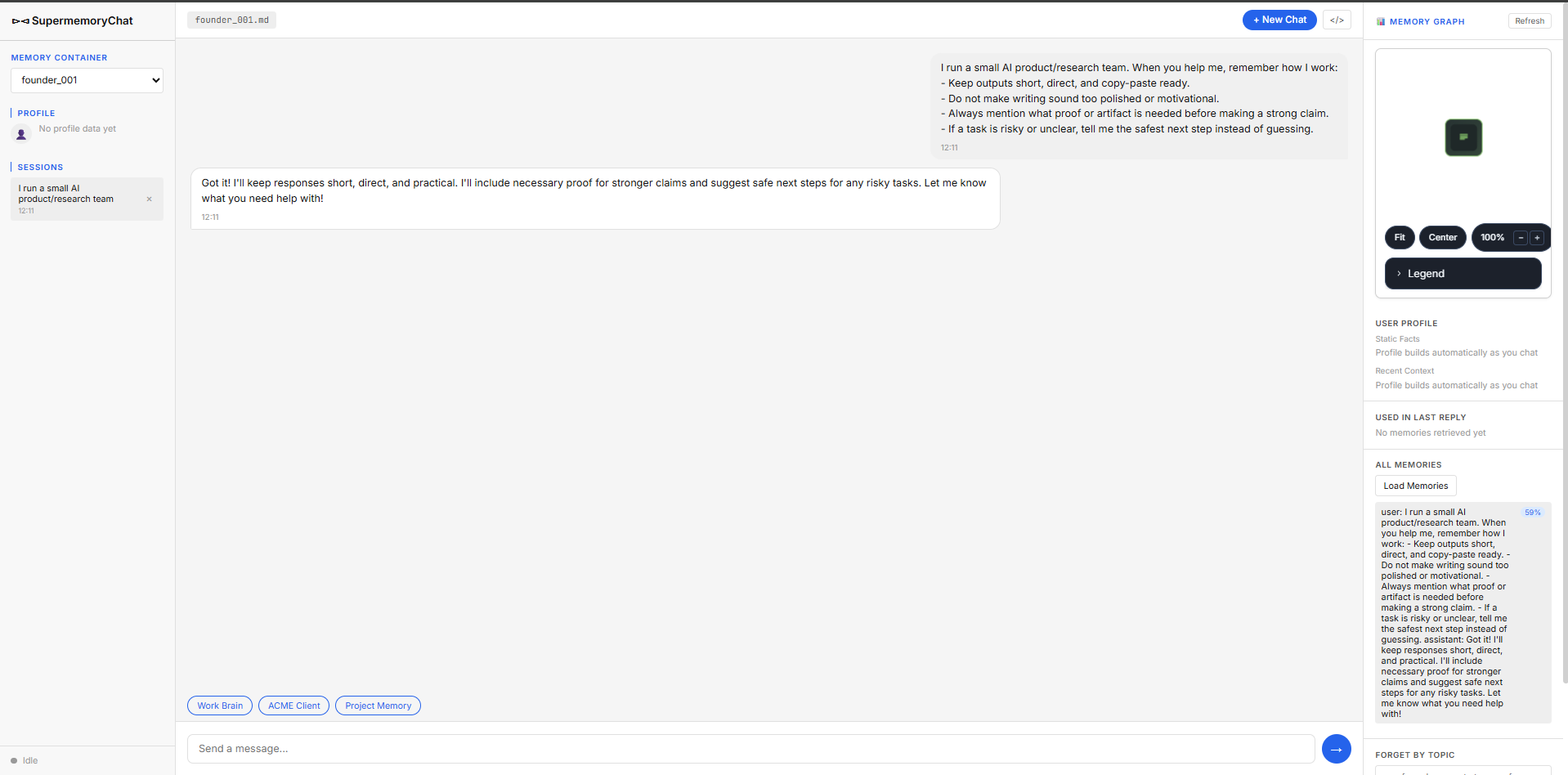This screenshot has height=775, width=1568.
Task: Fit the graph to view
Action: (x=1400, y=237)
